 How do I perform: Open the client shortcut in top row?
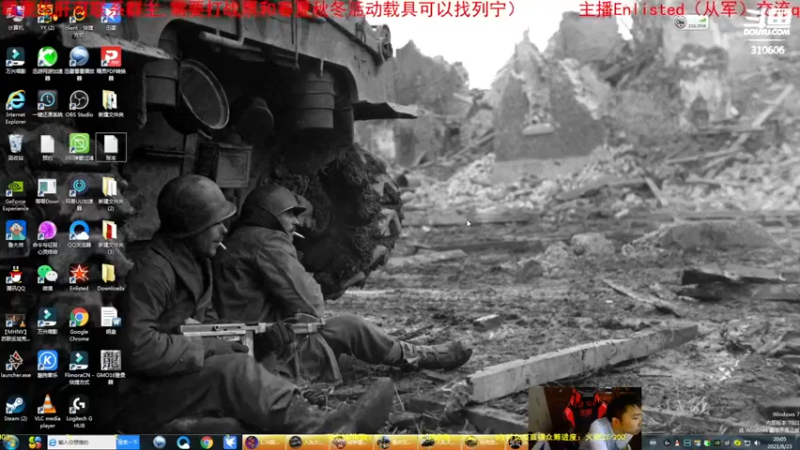pos(79,20)
